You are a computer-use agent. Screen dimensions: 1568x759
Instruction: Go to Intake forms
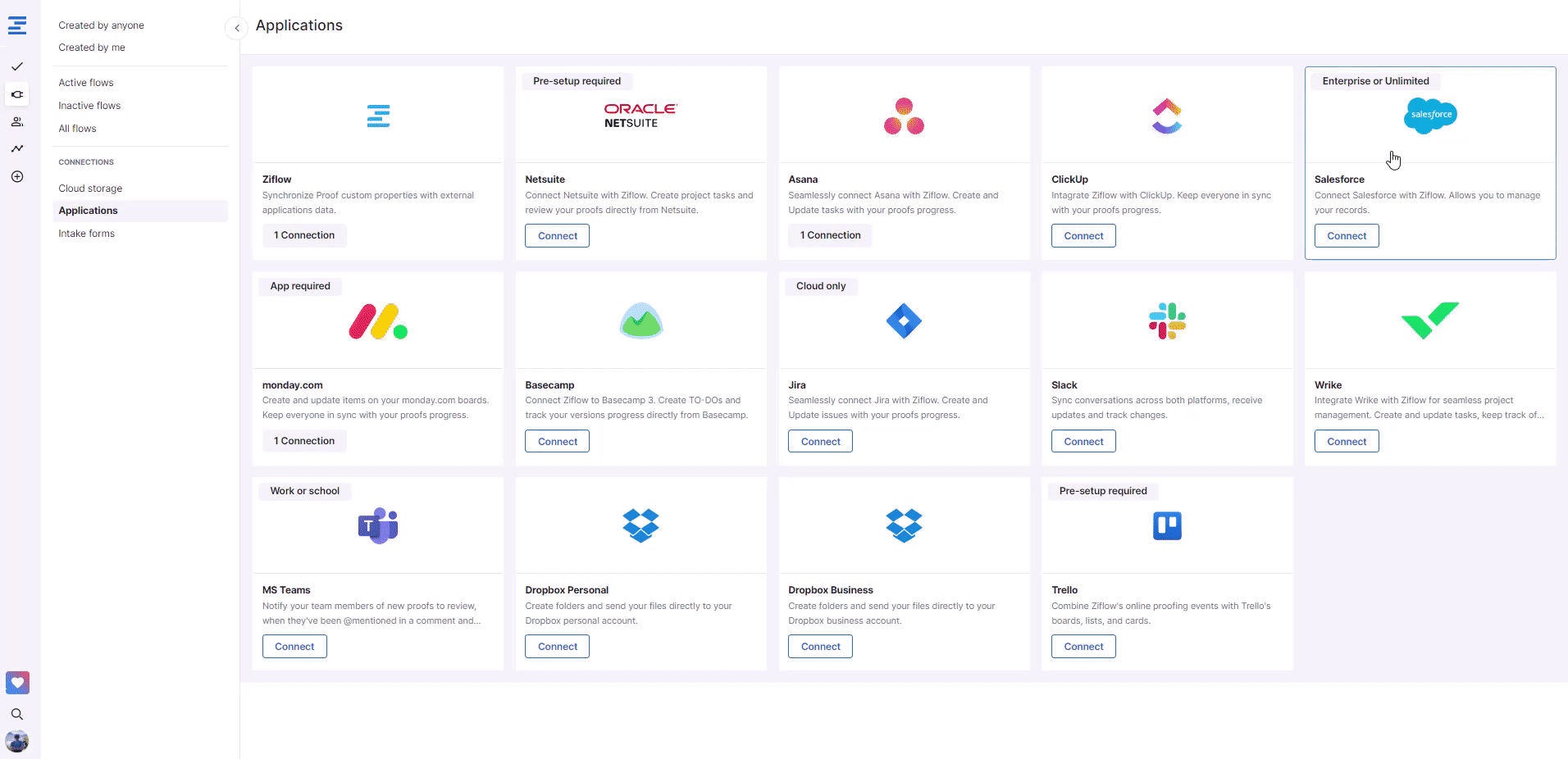coord(86,234)
